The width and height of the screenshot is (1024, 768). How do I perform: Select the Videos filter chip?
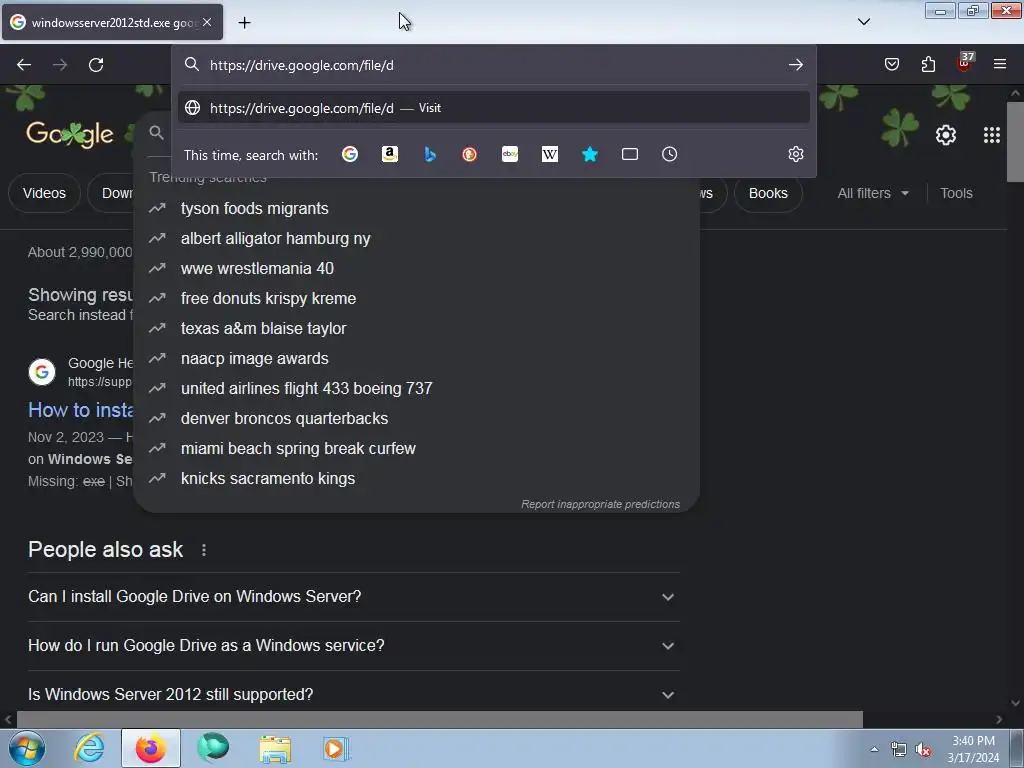(44, 193)
